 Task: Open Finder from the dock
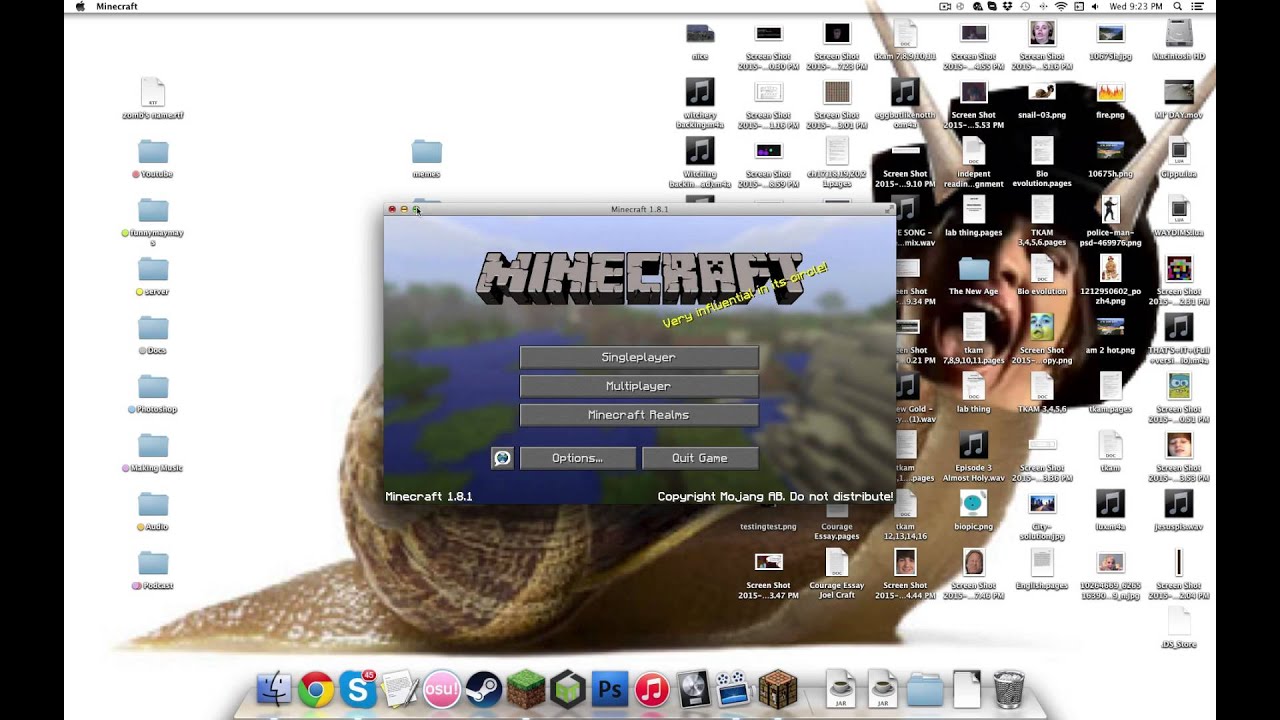(x=273, y=689)
